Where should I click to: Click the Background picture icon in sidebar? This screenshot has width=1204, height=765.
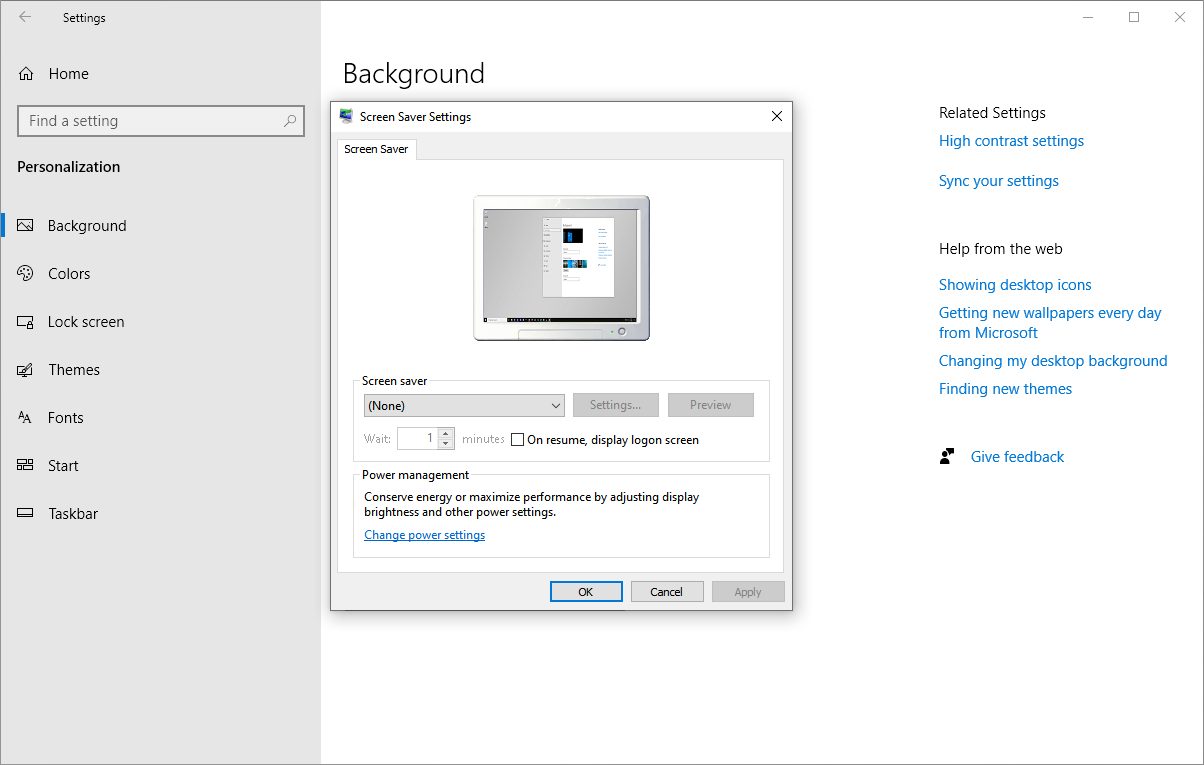[x=24, y=225]
